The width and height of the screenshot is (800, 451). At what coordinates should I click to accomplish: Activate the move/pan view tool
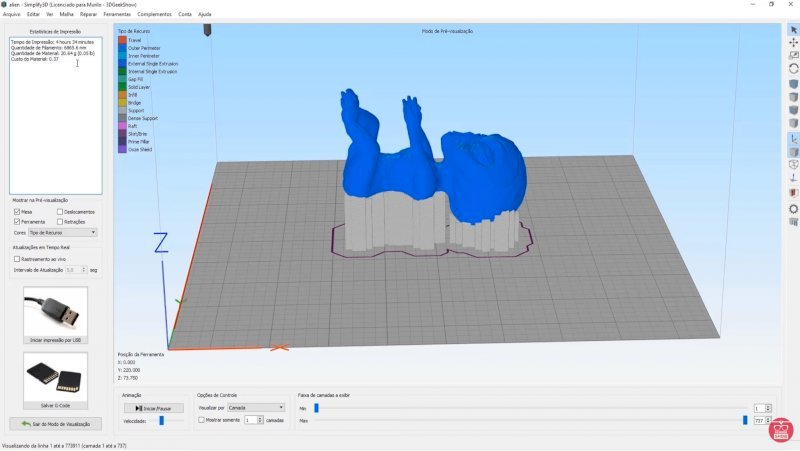[x=794, y=43]
